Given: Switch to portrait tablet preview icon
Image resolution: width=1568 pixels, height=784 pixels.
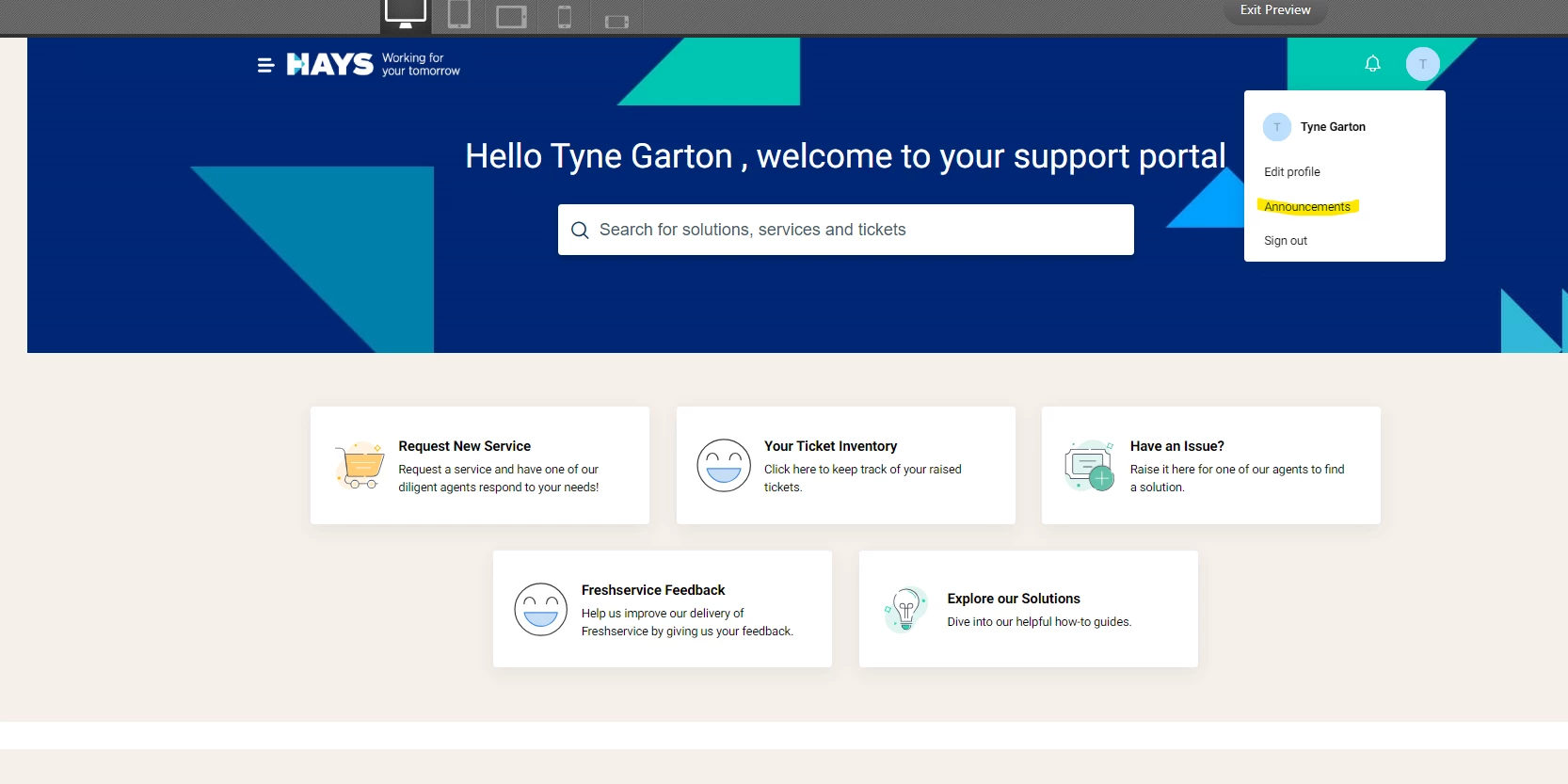Looking at the screenshot, I should [x=459, y=14].
